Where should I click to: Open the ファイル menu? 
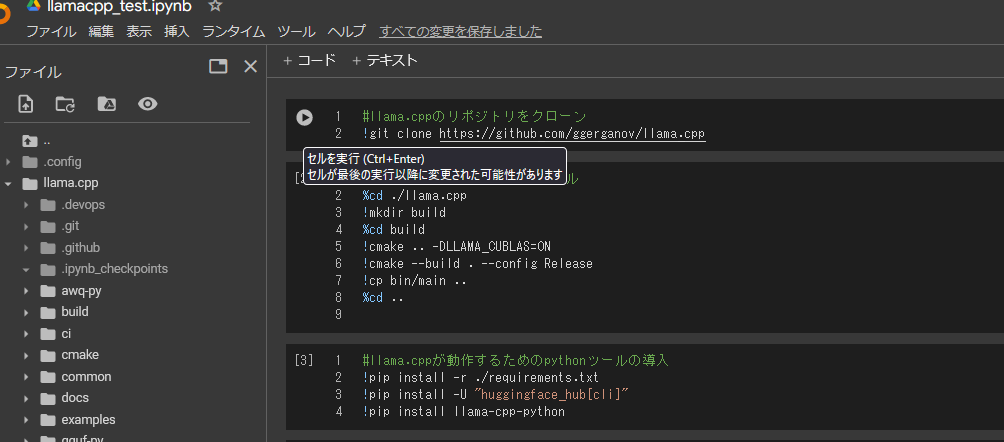[x=51, y=31]
